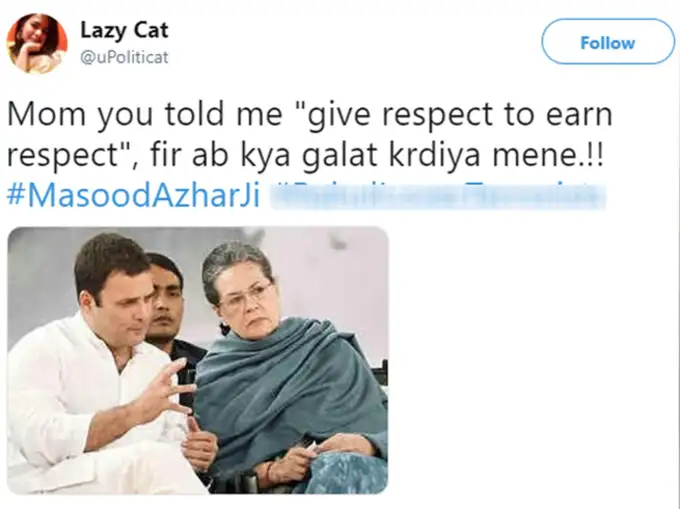This screenshot has width=680, height=509.
Task: Open the Lazy Cat profile avatar
Action: tap(36, 42)
